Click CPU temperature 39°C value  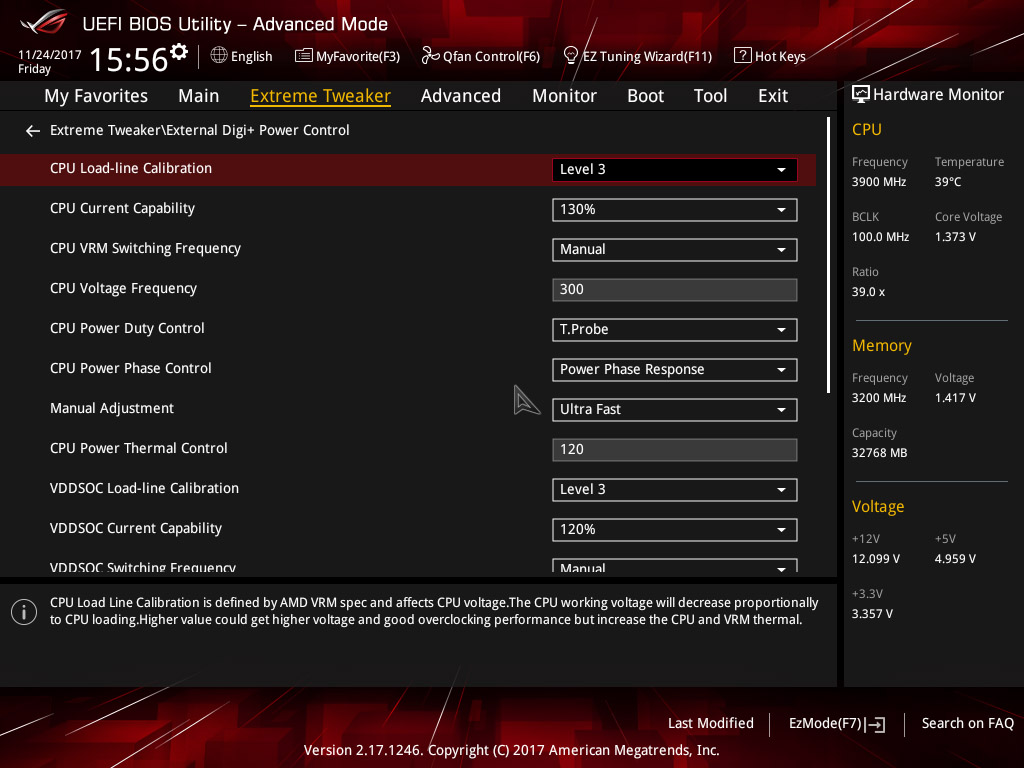click(x=948, y=182)
